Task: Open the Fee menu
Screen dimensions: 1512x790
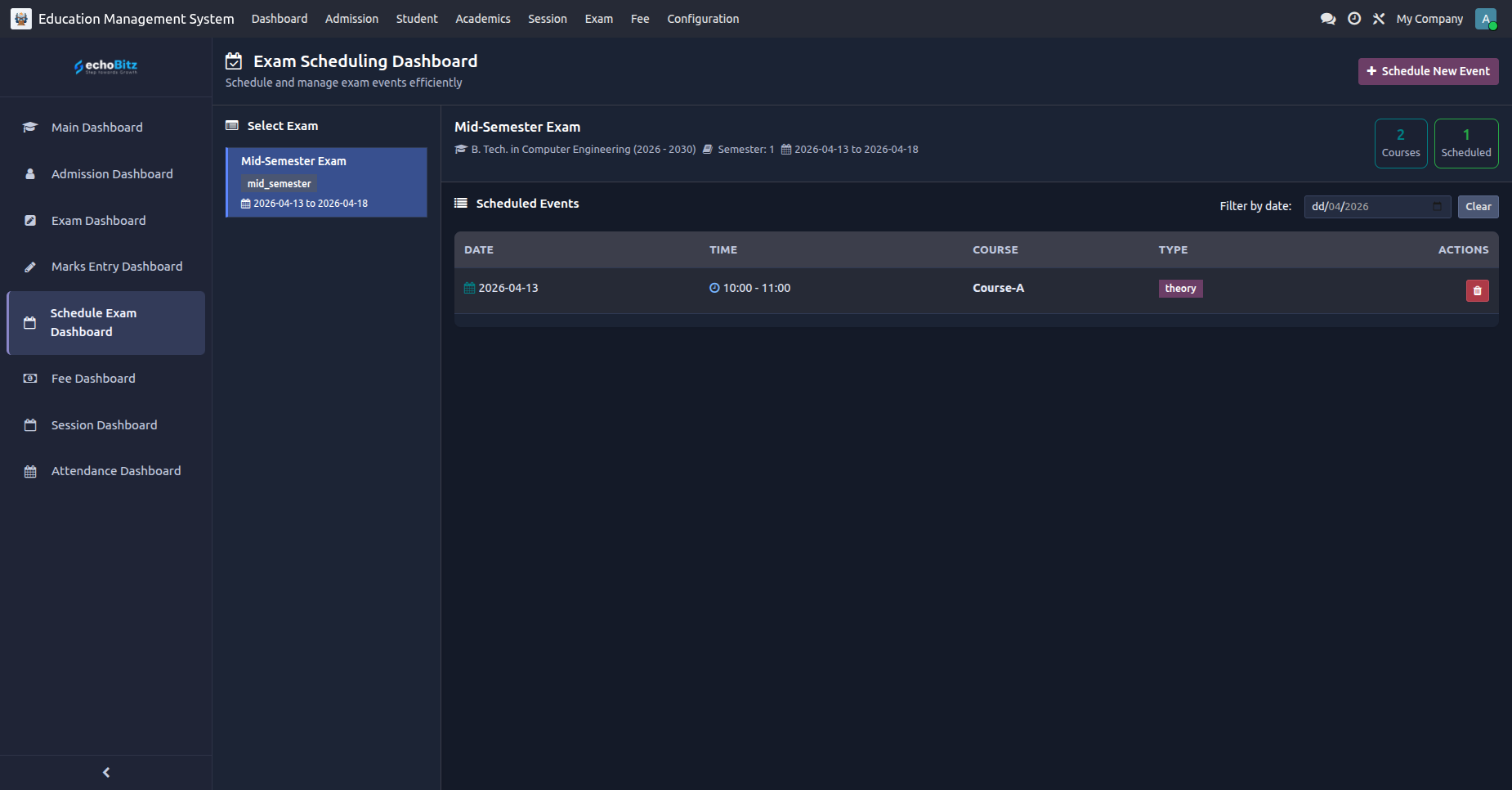Action: coord(640,19)
